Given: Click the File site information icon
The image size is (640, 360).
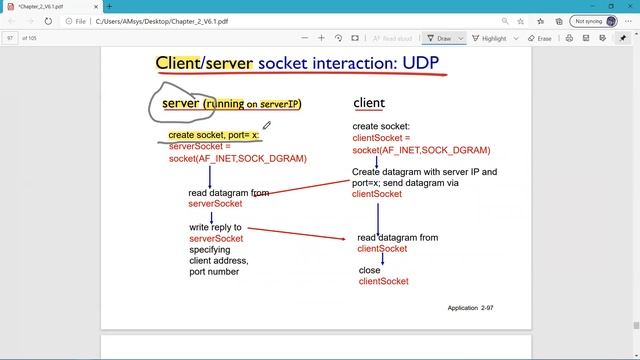Looking at the screenshot, I should point(76,21).
